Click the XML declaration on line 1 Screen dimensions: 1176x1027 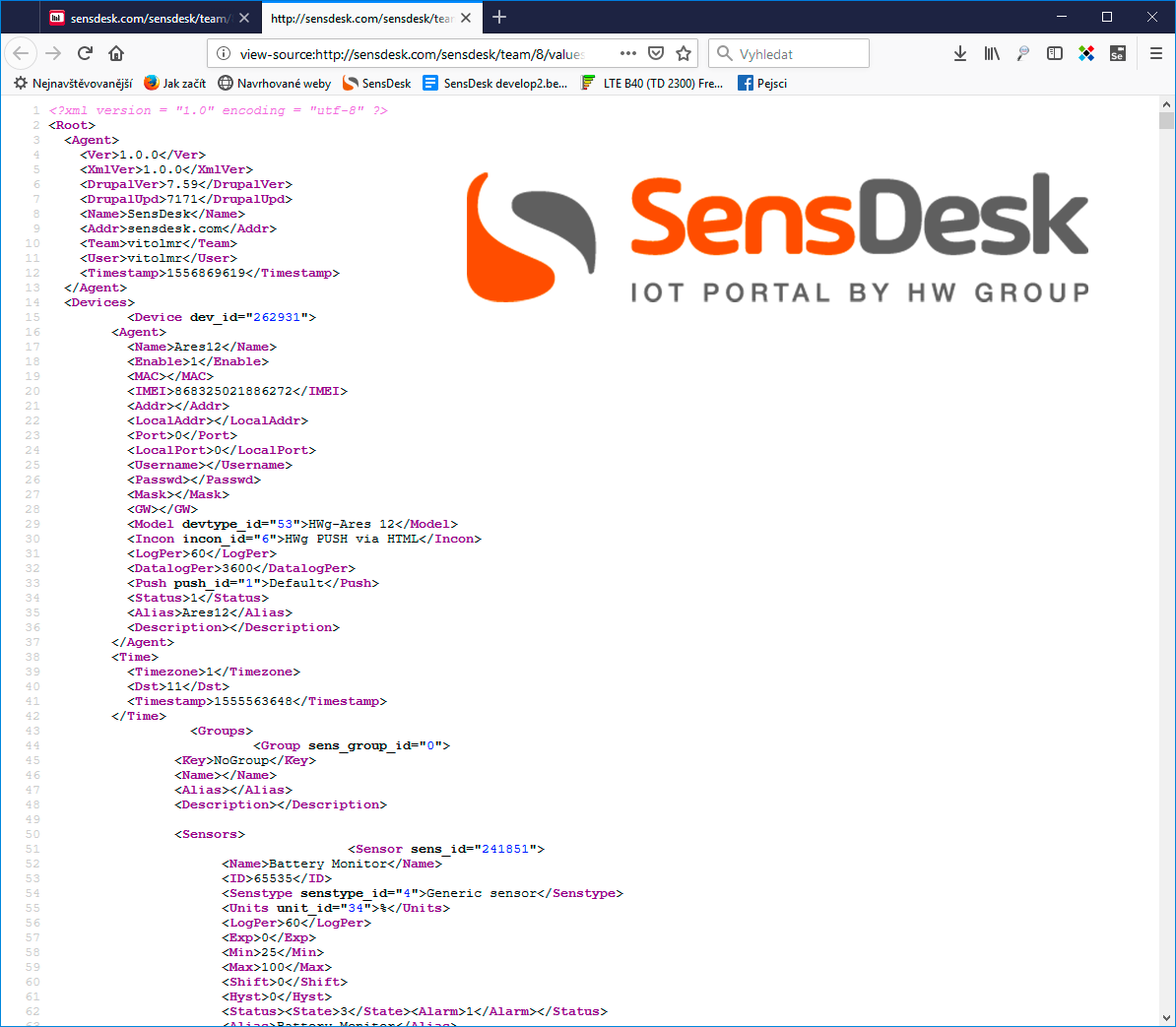[219, 110]
